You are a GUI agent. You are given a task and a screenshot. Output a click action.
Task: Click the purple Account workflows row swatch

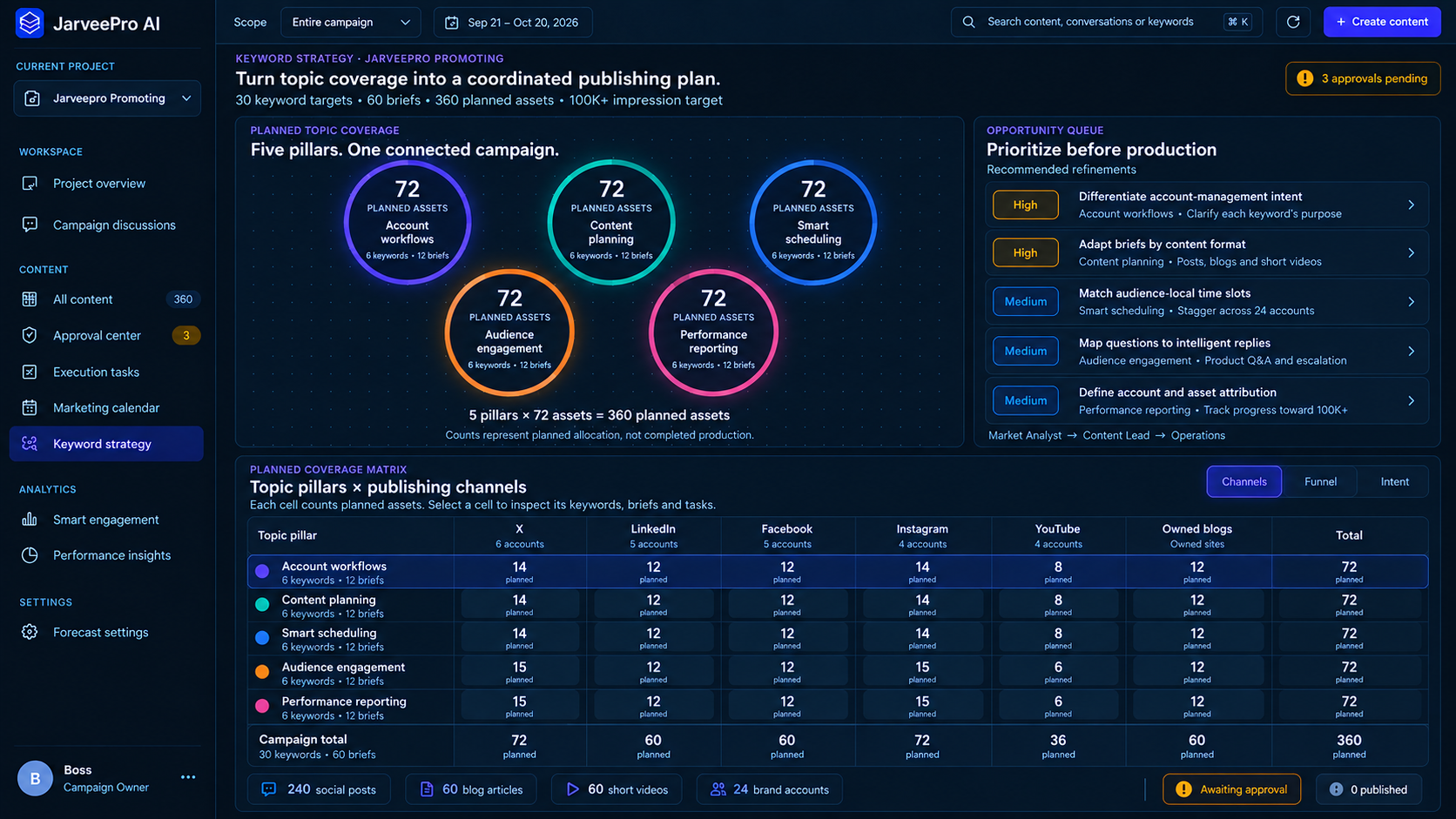point(262,572)
